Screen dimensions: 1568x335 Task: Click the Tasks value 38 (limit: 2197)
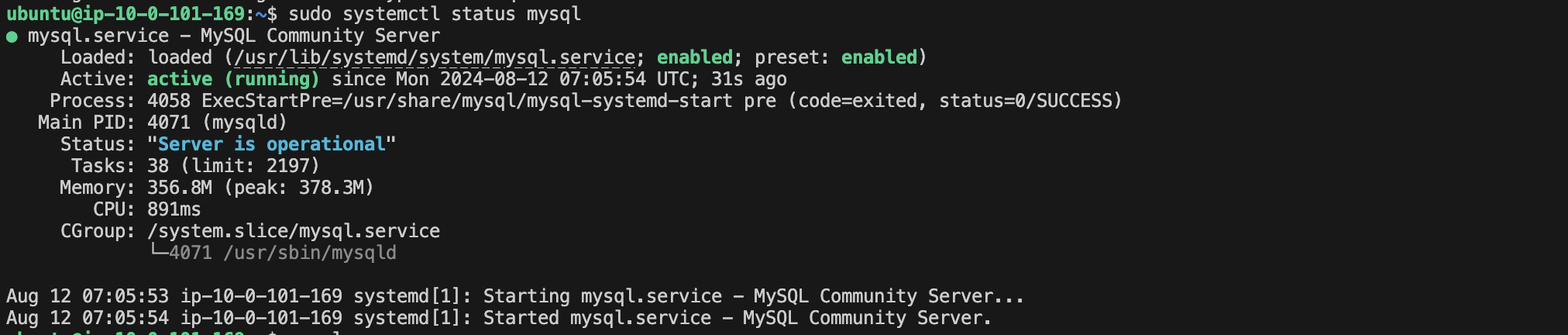(234, 166)
